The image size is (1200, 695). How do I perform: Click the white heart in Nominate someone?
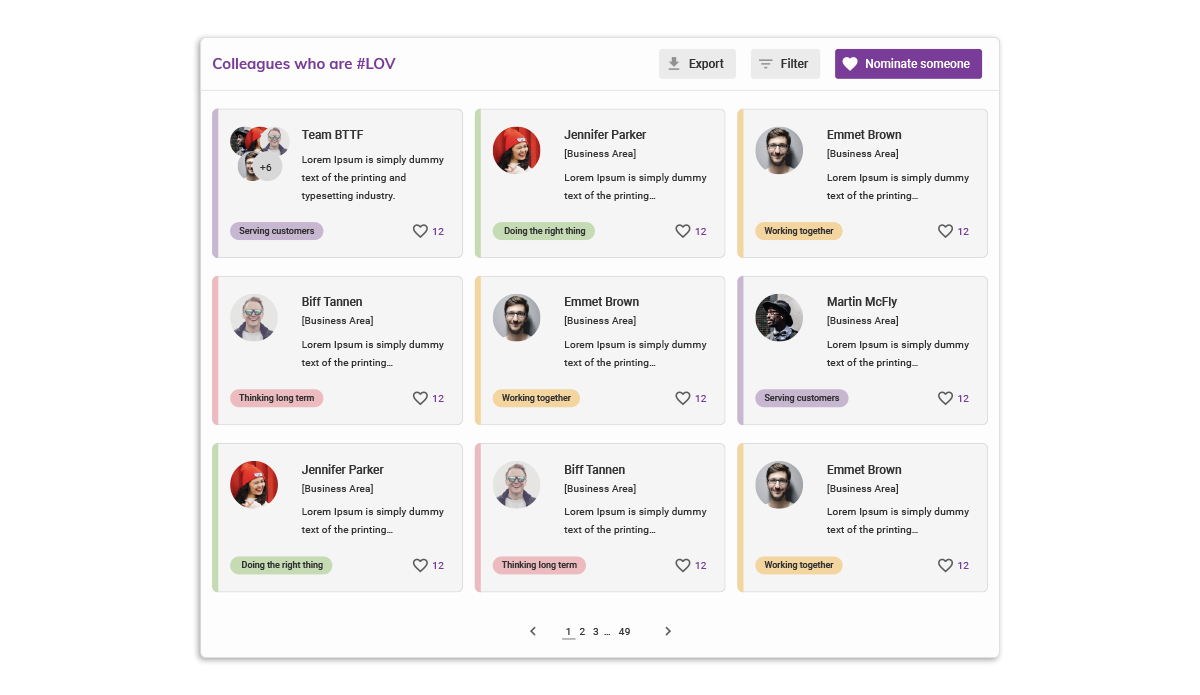click(x=850, y=64)
